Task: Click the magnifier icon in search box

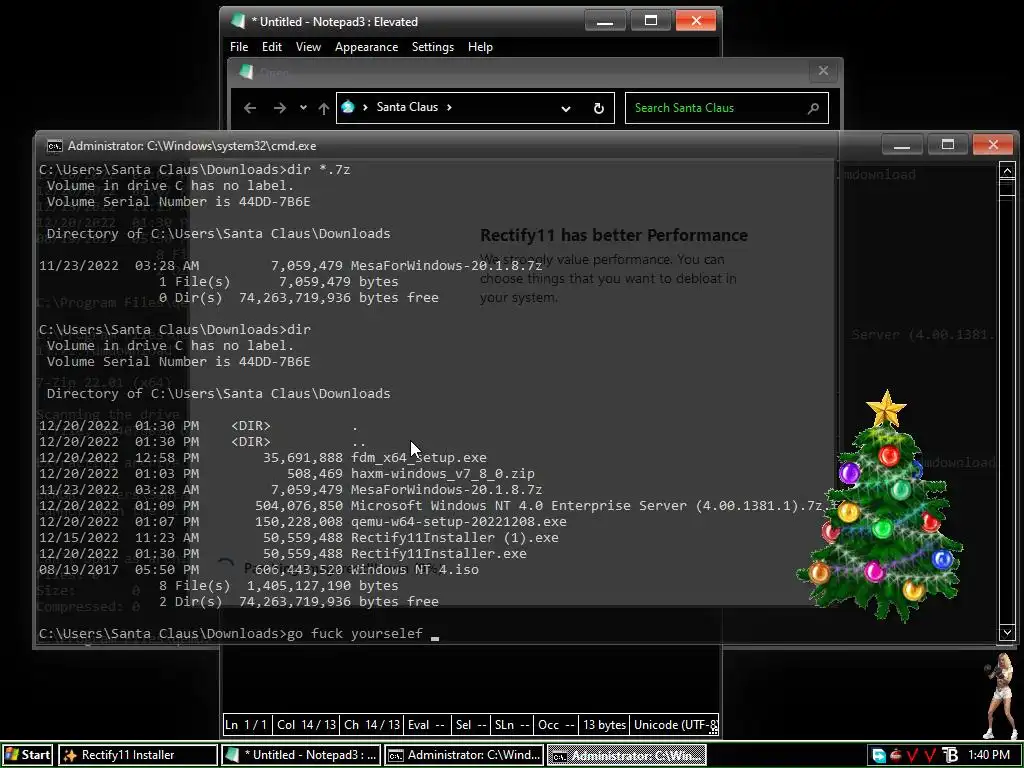Action: coord(813,108)
